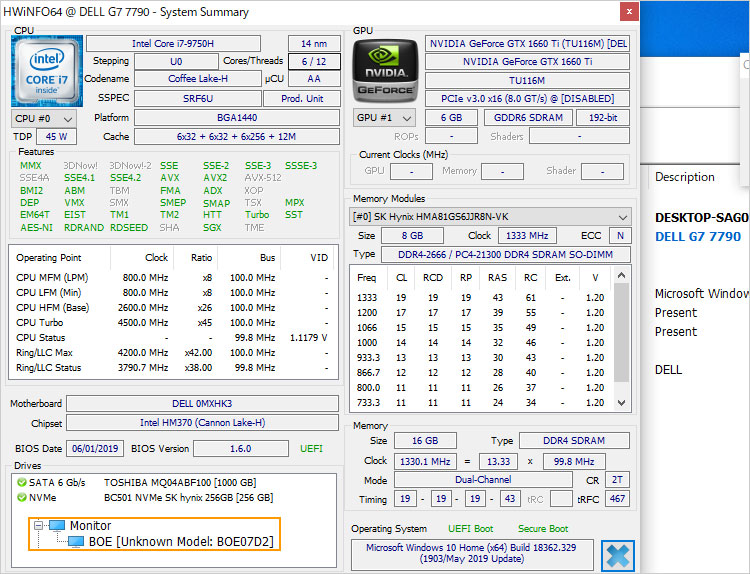Viewport: 750px width, 574px height.
Task: Click the module clock 1333 MHz field
Action: coord(527,236)
